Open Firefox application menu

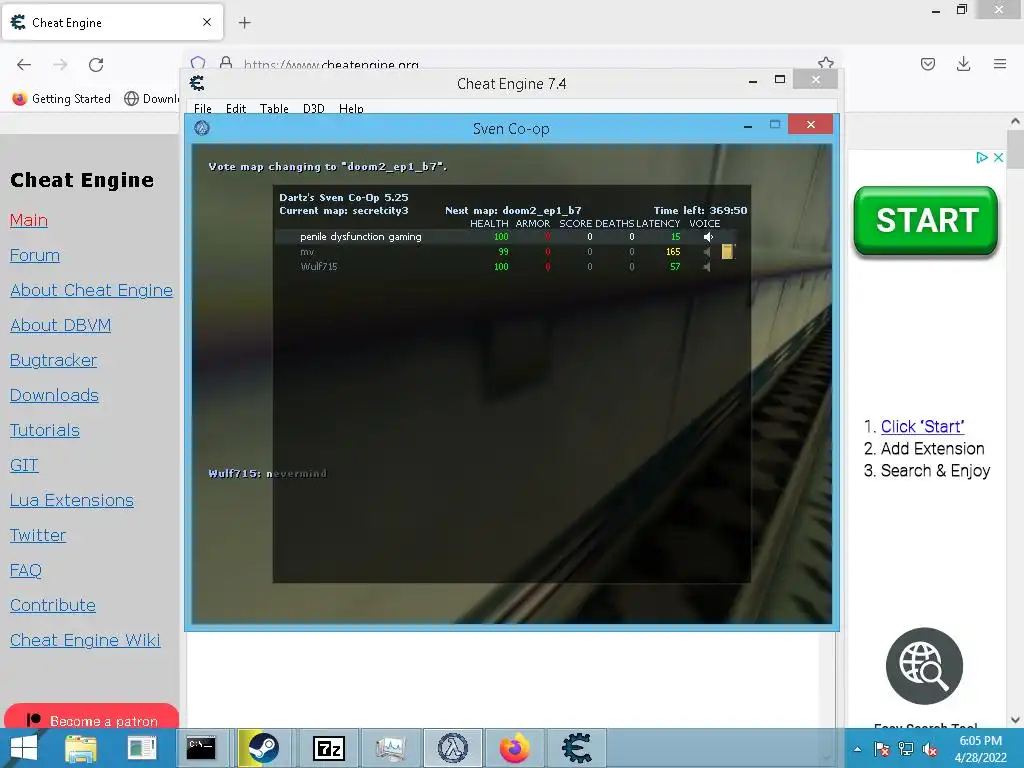(999, 64)
